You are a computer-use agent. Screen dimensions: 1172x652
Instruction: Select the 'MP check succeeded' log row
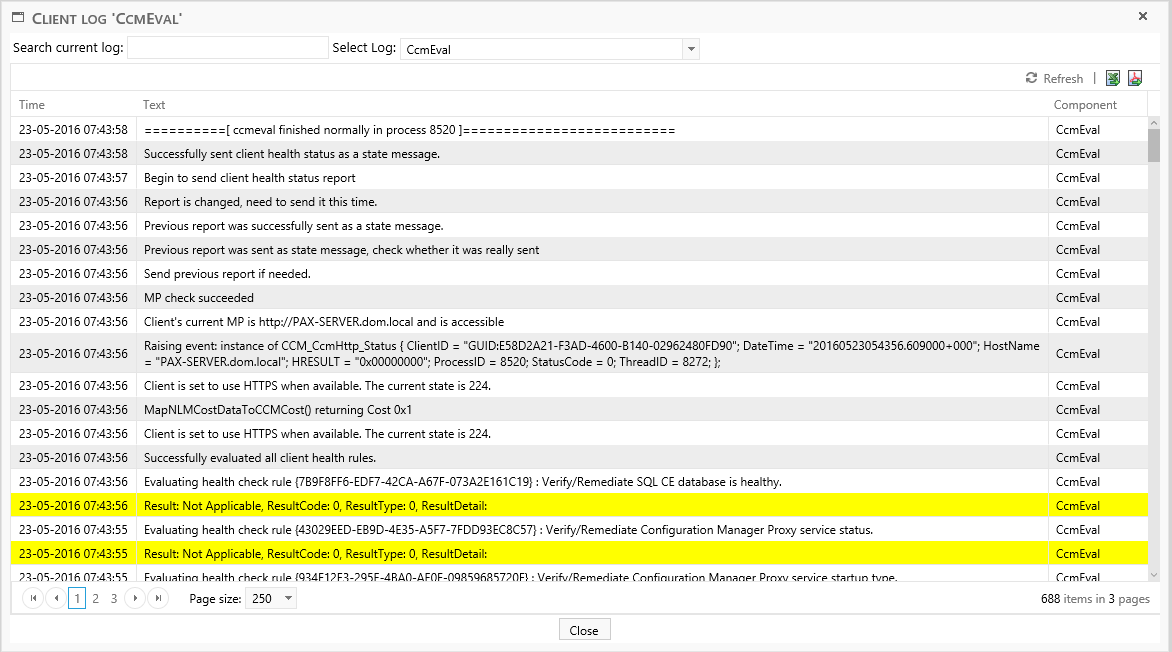pyautogui.click(x=199, y=298)
